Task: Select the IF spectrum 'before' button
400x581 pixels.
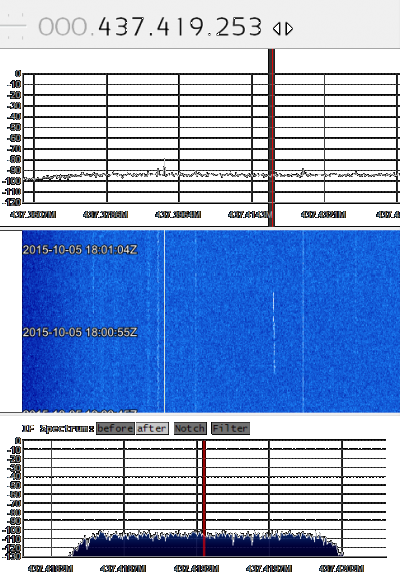Action: (115, 429)
